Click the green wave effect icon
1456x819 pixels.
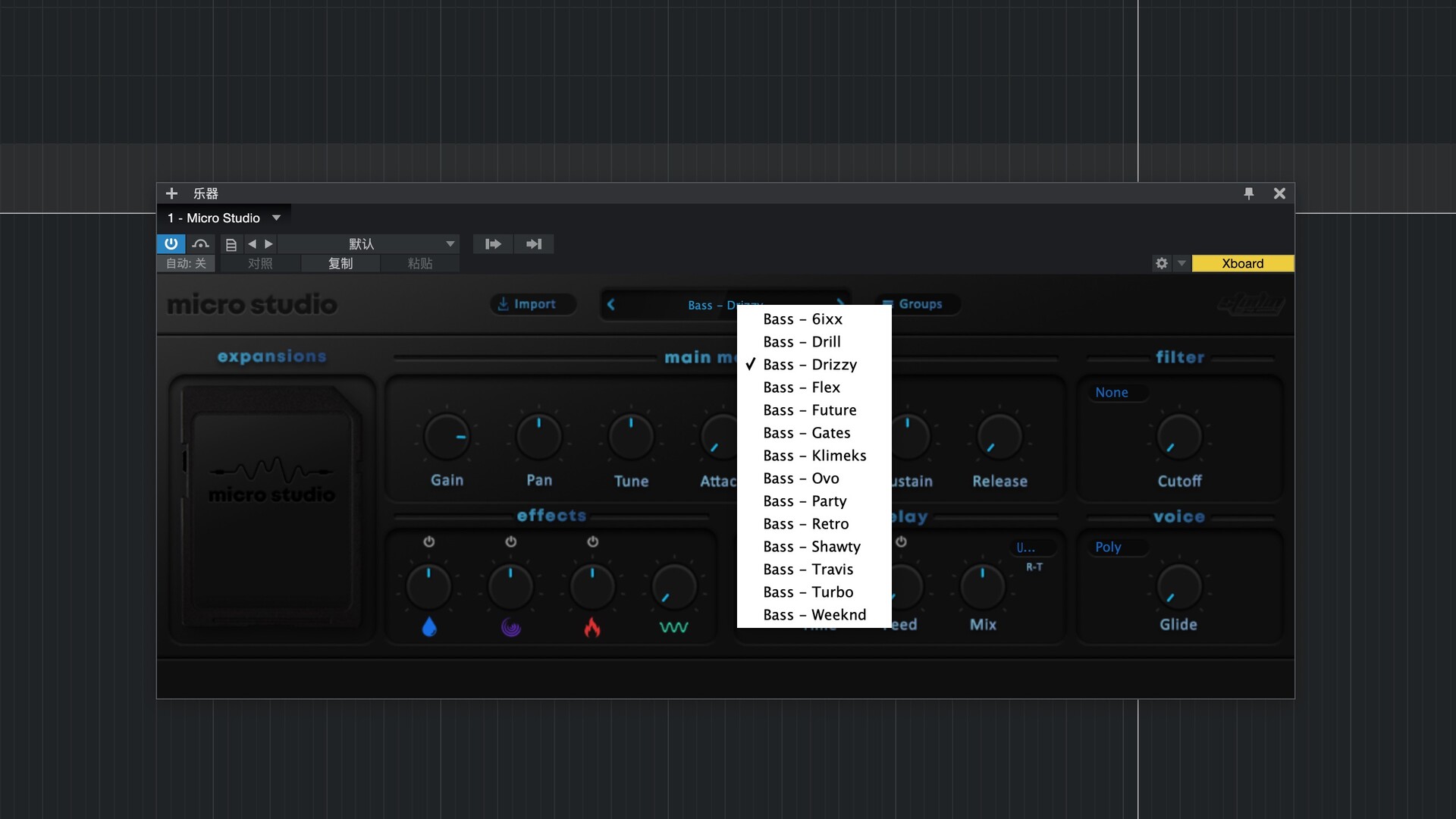(x=673, y=627)
